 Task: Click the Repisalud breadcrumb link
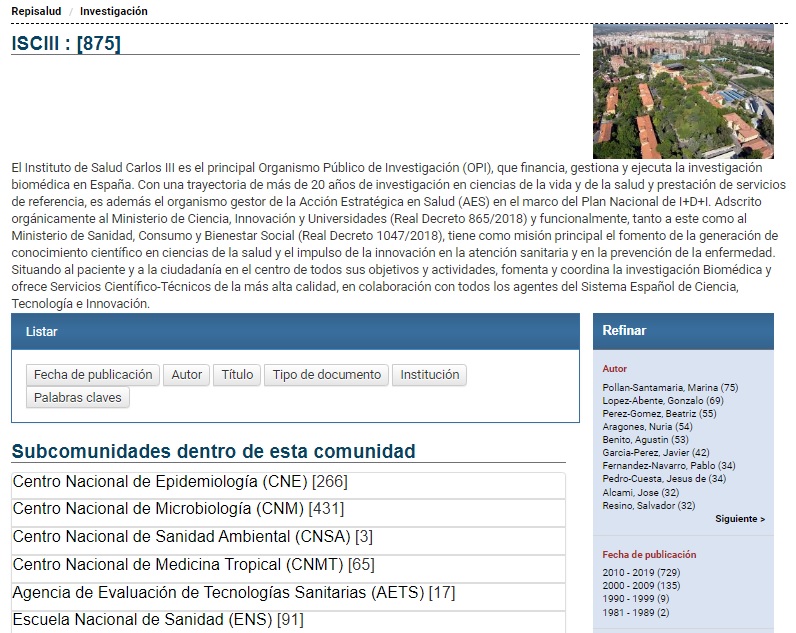pyautogui.click(x=37, y=11)
